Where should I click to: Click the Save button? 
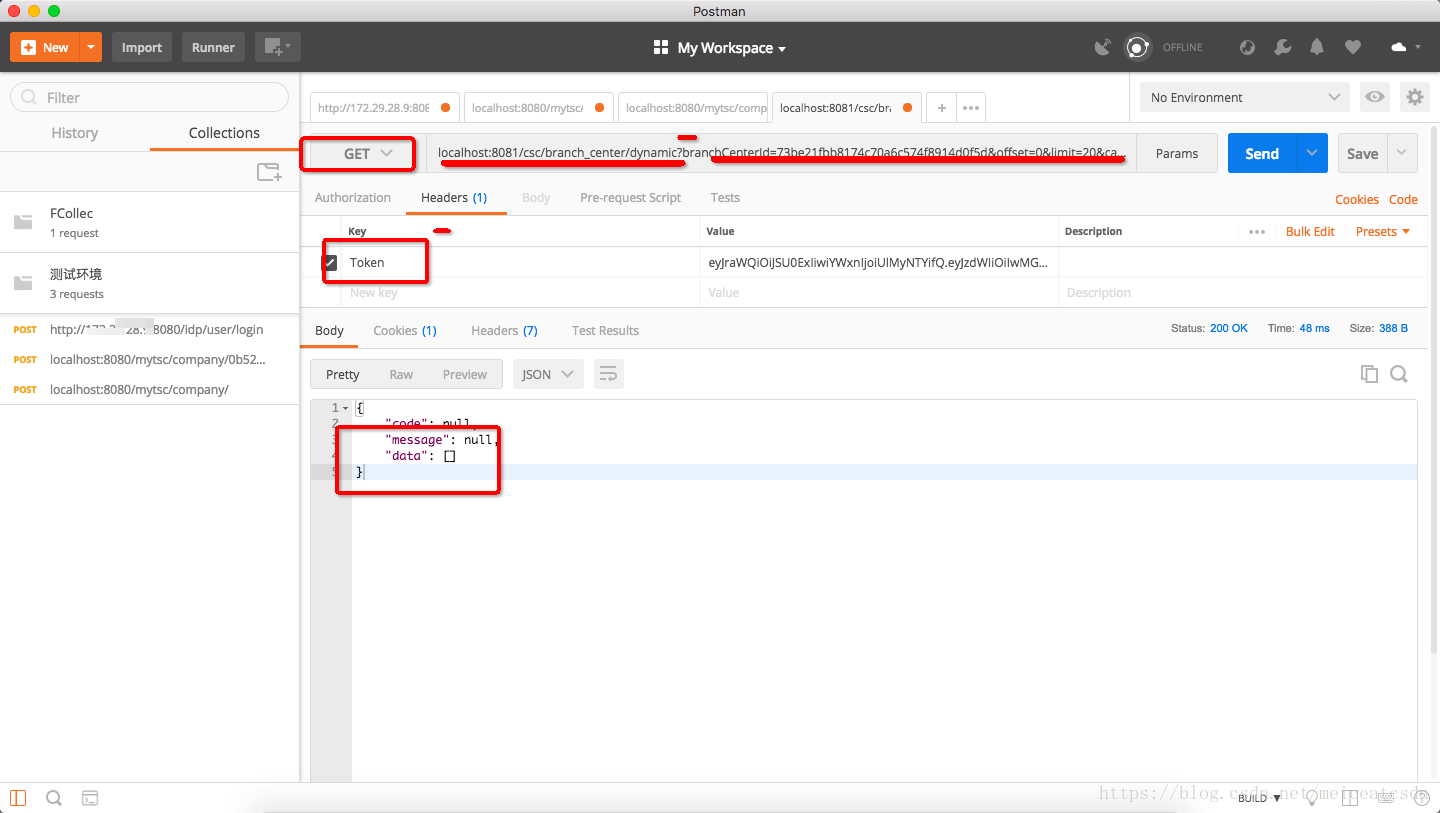click(1362, 153)
